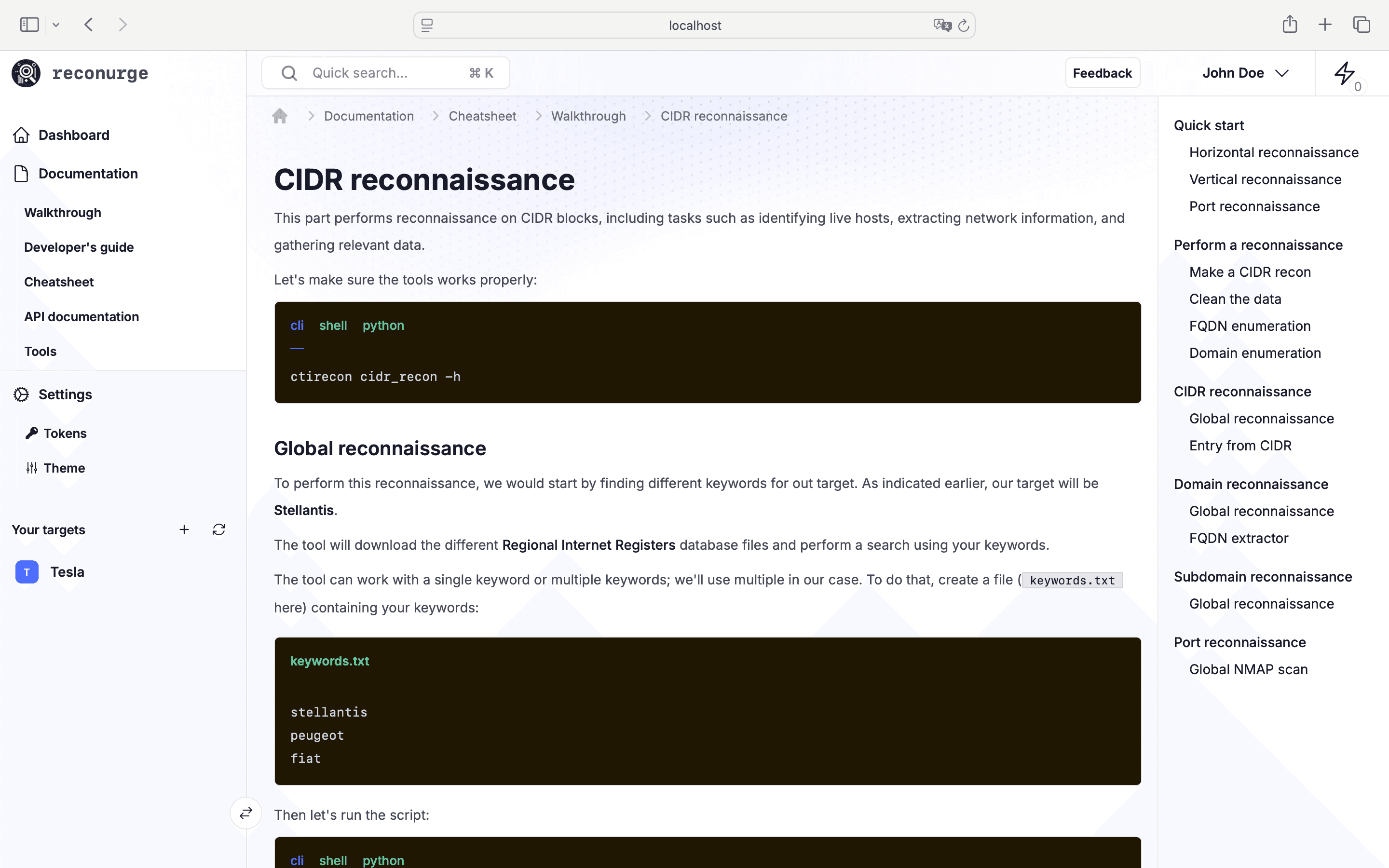1389x868 pixels.
Task: Go to Cheatsheet breadcrumb link
Action: pos(482,117)
